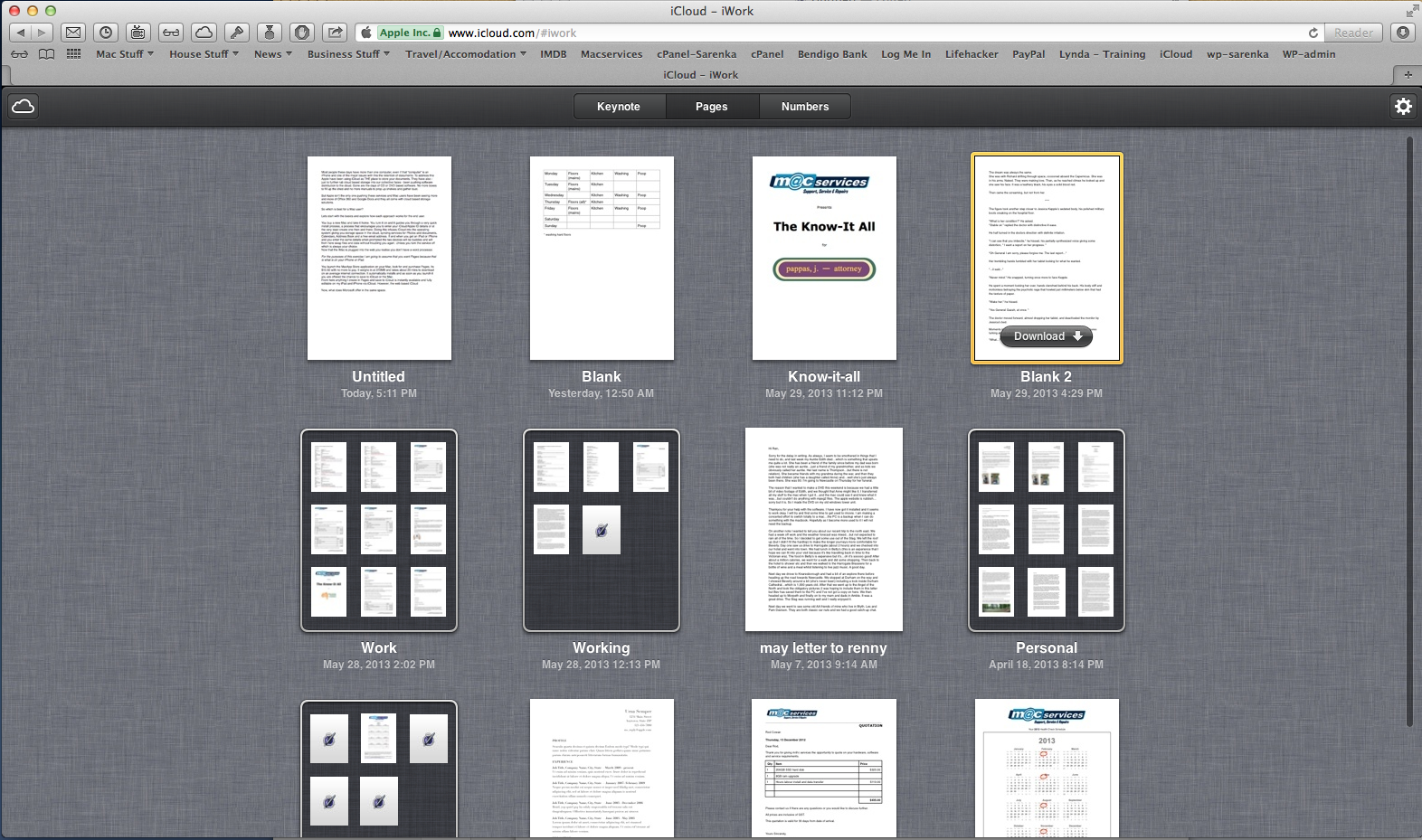Open the Log Me In bookmark
Image resolution: width=1422 pixels, height=840 pixels.
point(905,54)
